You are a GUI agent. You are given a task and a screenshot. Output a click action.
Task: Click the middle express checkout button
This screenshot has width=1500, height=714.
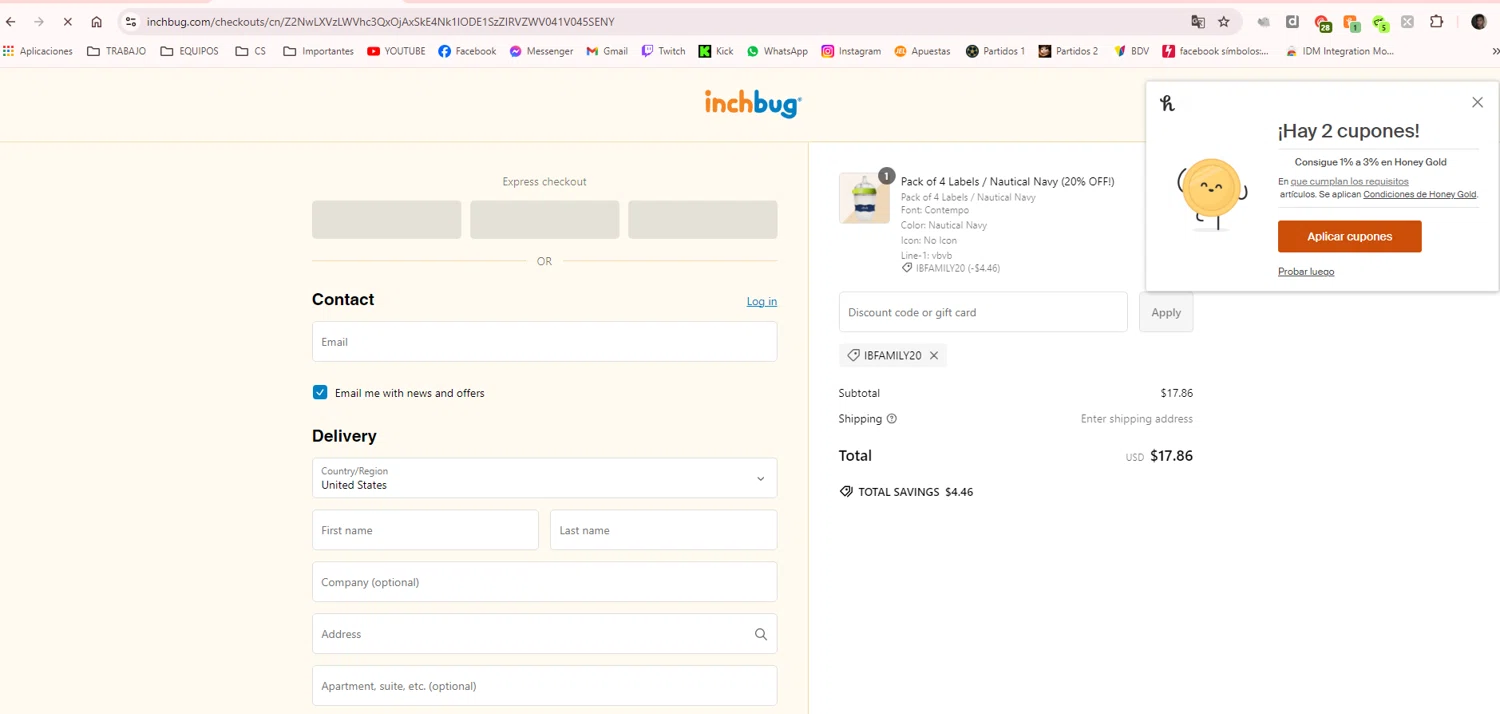544,220
